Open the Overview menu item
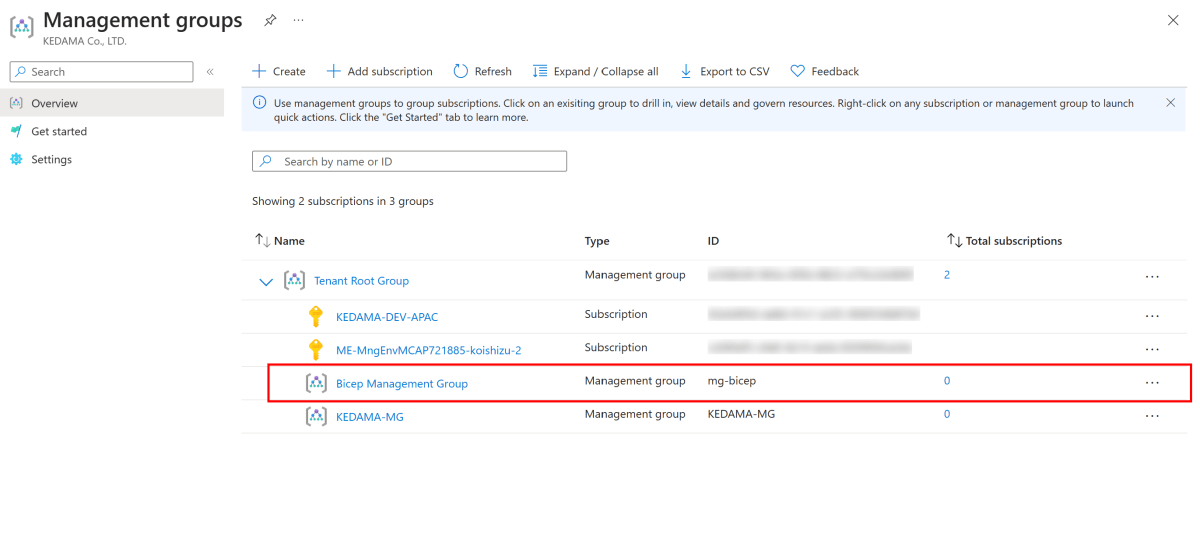This screenshot has width=1200, height=536. [112, 103]
